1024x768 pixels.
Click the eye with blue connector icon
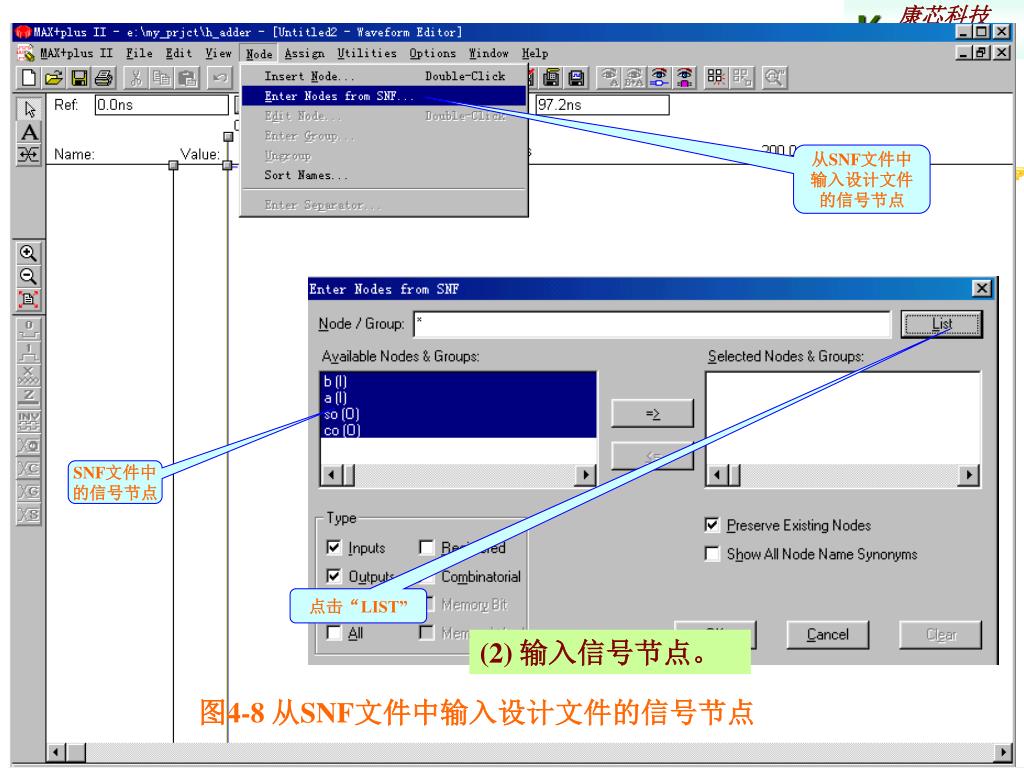pyautogui.click(x=660, y=78)
